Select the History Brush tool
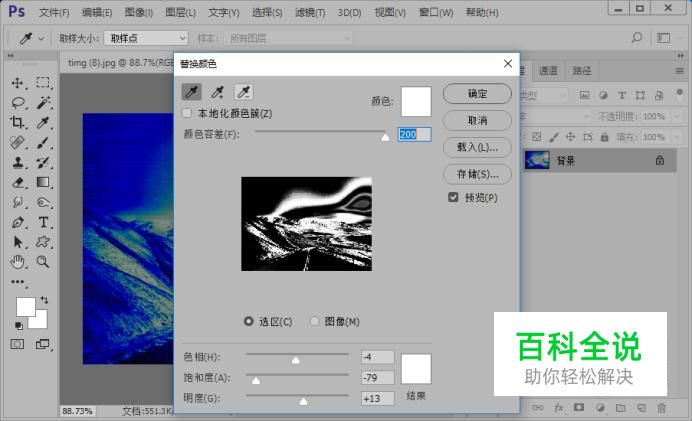692x421 pixels. [x=43, y=162]
